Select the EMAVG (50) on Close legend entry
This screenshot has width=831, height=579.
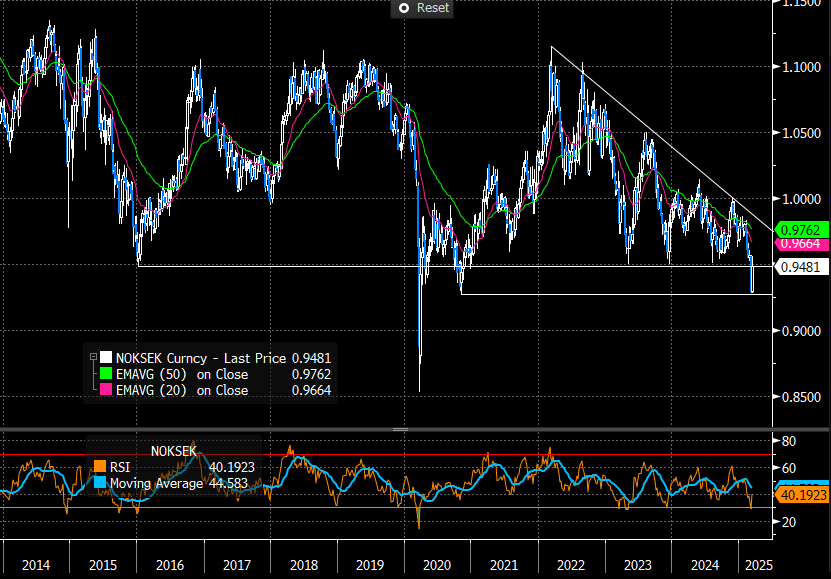pos(180,375)
